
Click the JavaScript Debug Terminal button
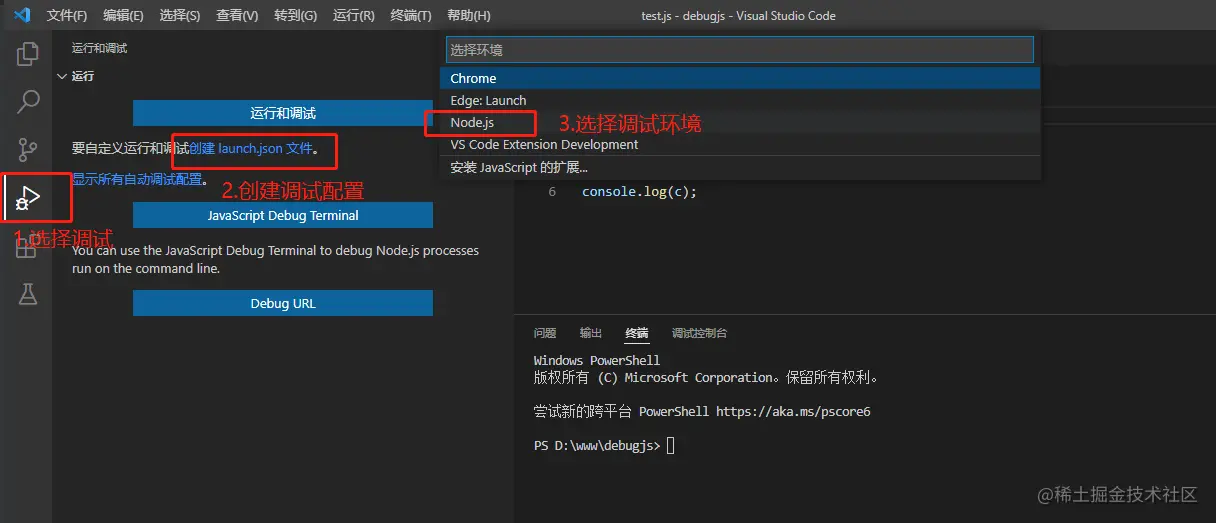[x=283, y=215]
